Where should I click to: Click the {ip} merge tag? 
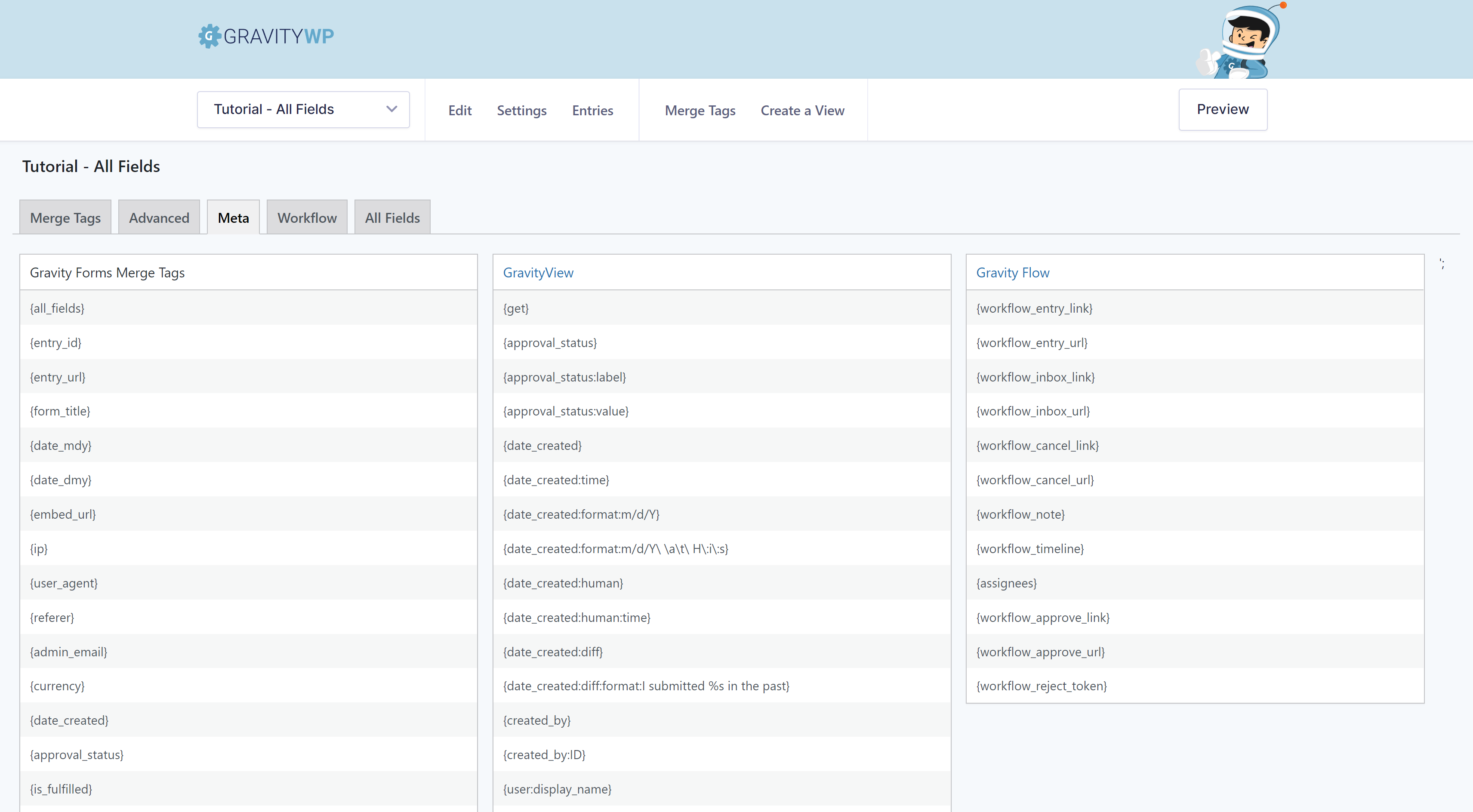coord(39,548)
